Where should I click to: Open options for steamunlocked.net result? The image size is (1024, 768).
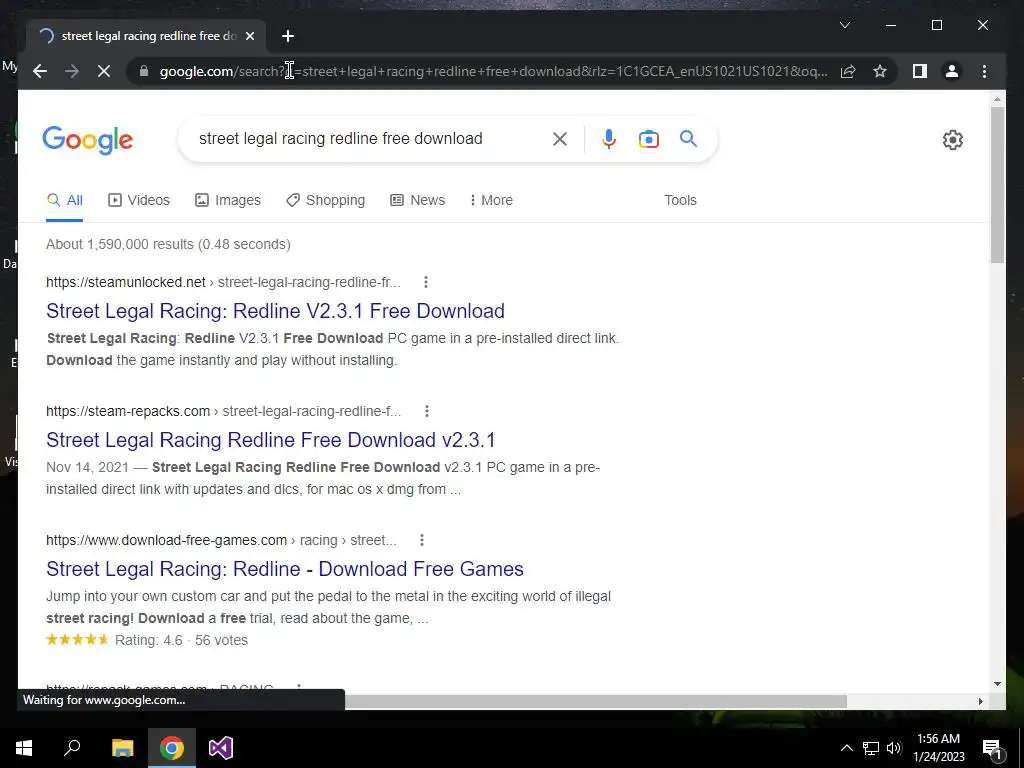click(x=426, y=282)
